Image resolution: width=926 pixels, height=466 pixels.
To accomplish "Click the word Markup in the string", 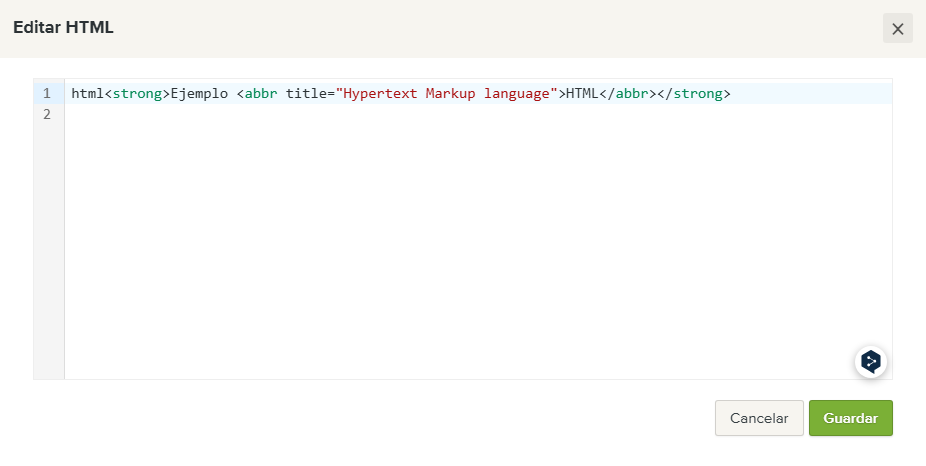I will coord(451,93).
